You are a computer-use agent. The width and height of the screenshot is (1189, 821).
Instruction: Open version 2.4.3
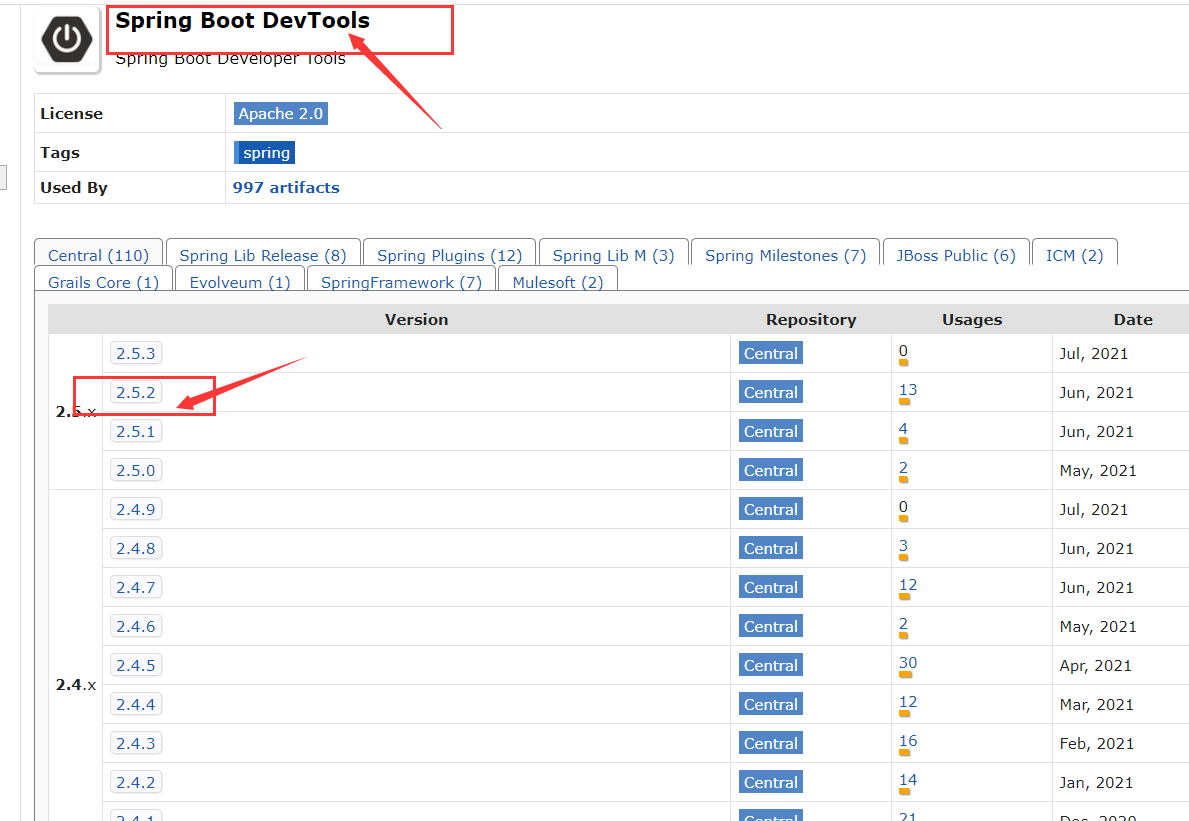pos(136,744)
